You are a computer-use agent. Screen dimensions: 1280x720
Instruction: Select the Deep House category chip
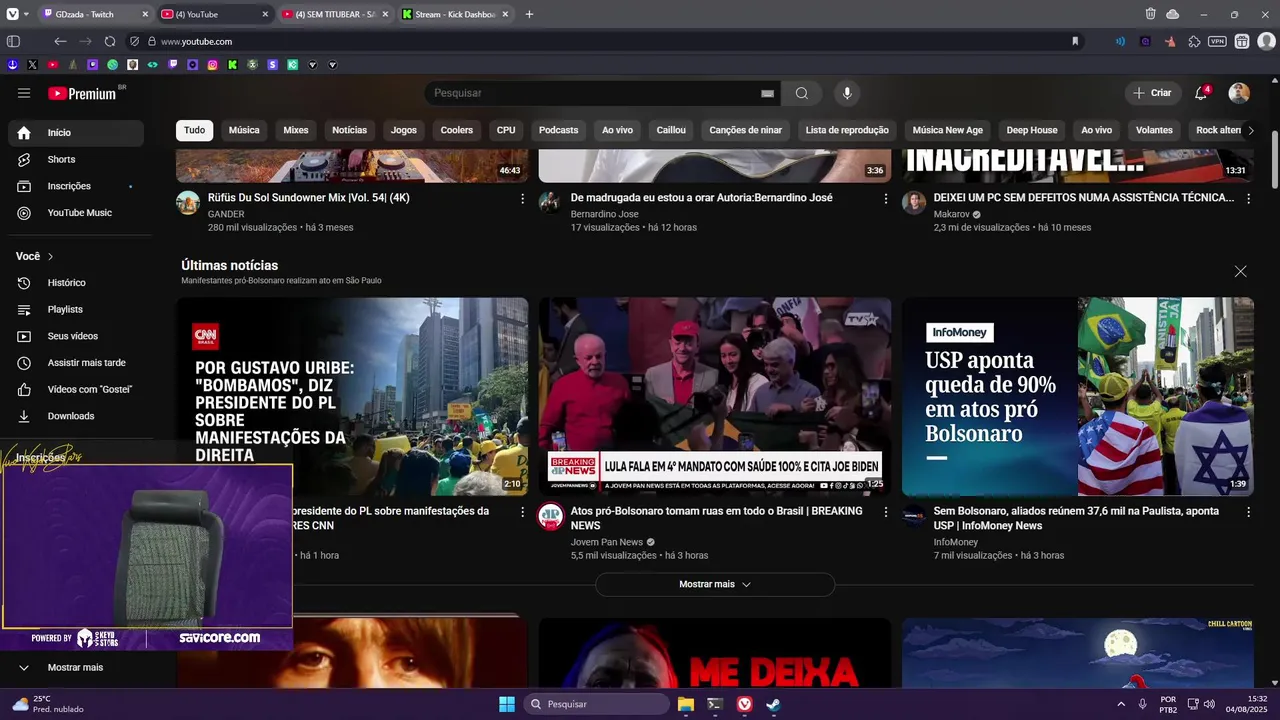[1032, 130]
